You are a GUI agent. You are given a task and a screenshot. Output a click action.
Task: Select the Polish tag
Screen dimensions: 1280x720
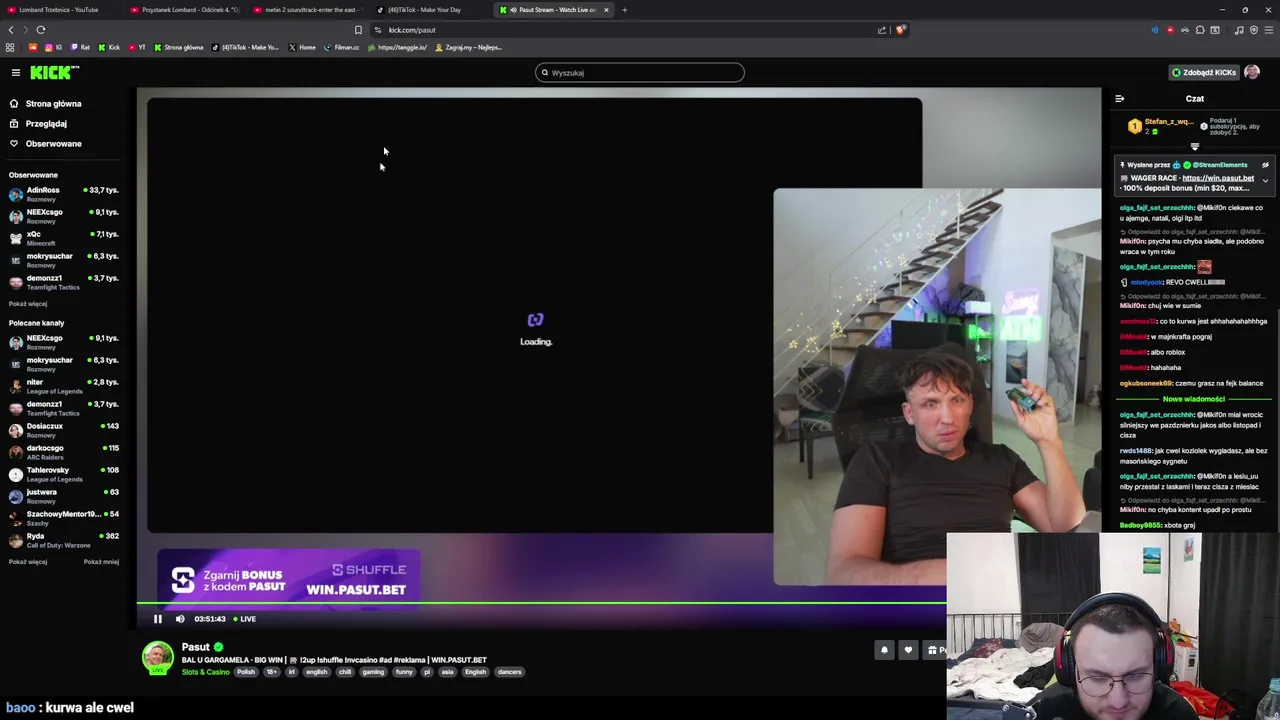click(246, 672)
